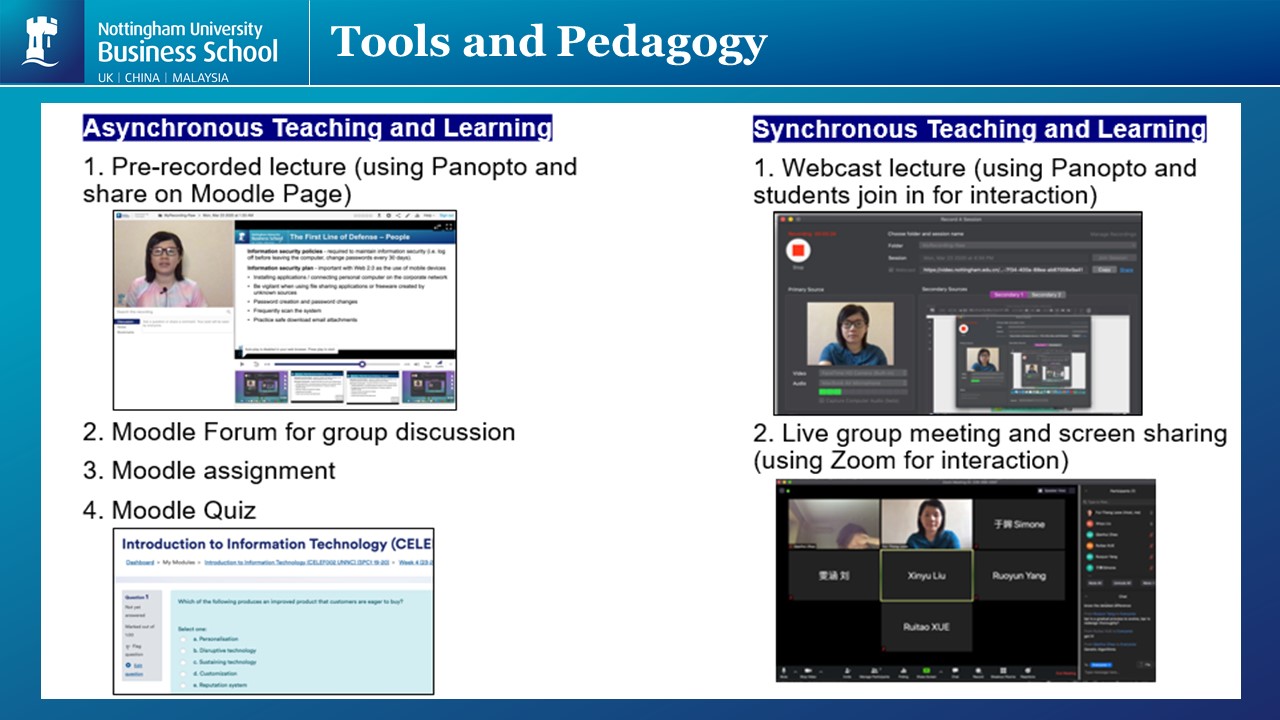This screenshot has width=1280, height=720.
Task: Mute microphone icon in Zoom toolbar
Action: [784, 670]
